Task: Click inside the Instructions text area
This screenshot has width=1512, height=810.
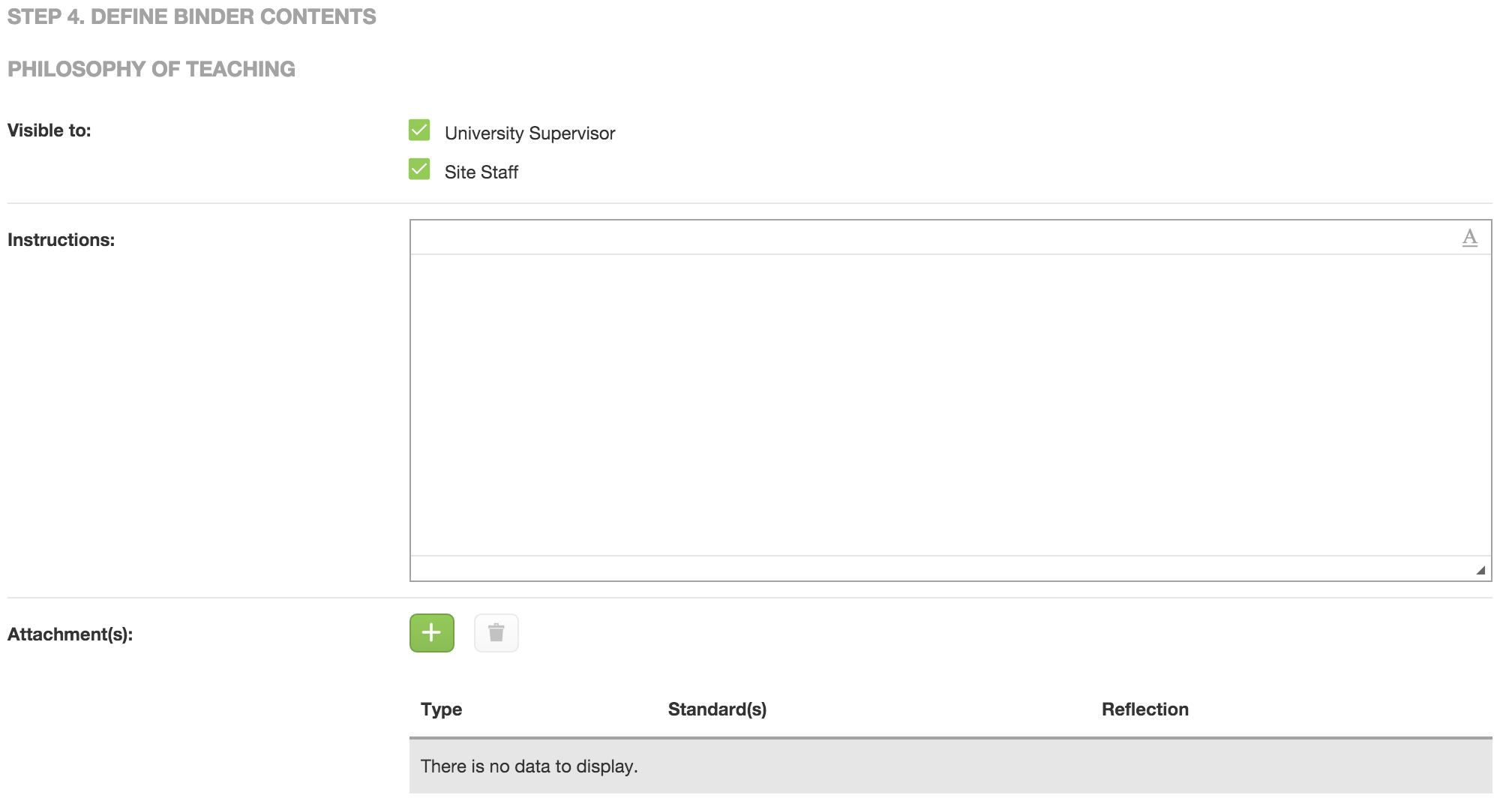Action: click(x=950, y=405)
